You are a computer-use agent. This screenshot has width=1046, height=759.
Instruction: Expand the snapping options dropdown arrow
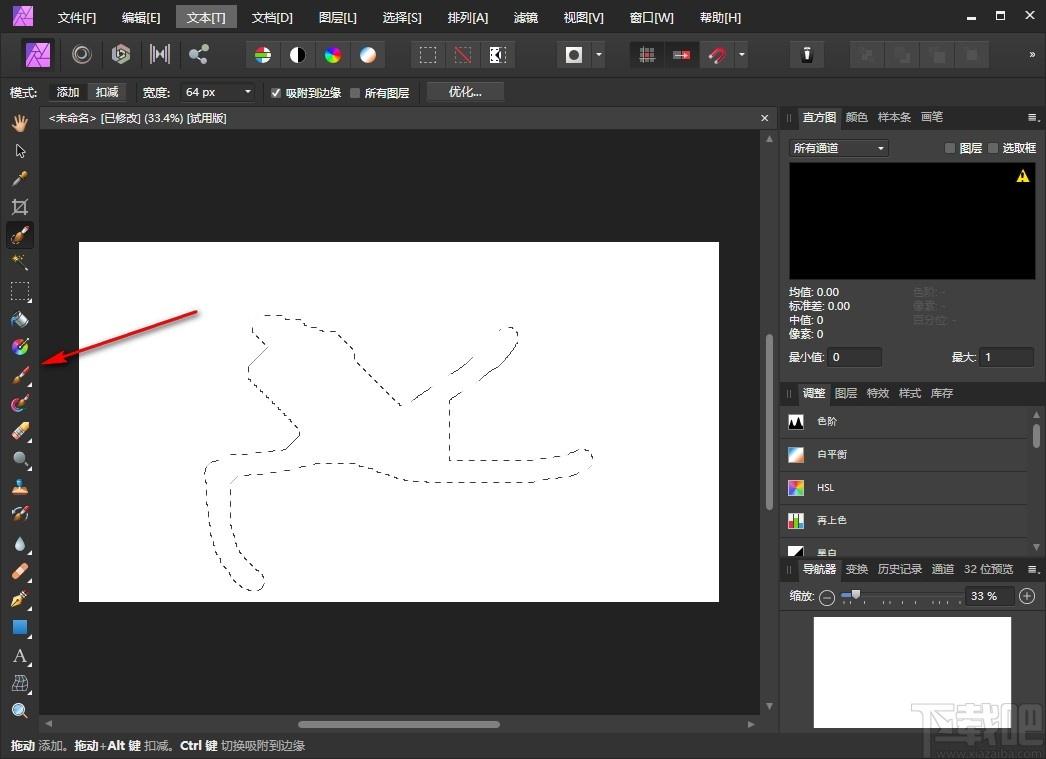(x=741, y=55)
